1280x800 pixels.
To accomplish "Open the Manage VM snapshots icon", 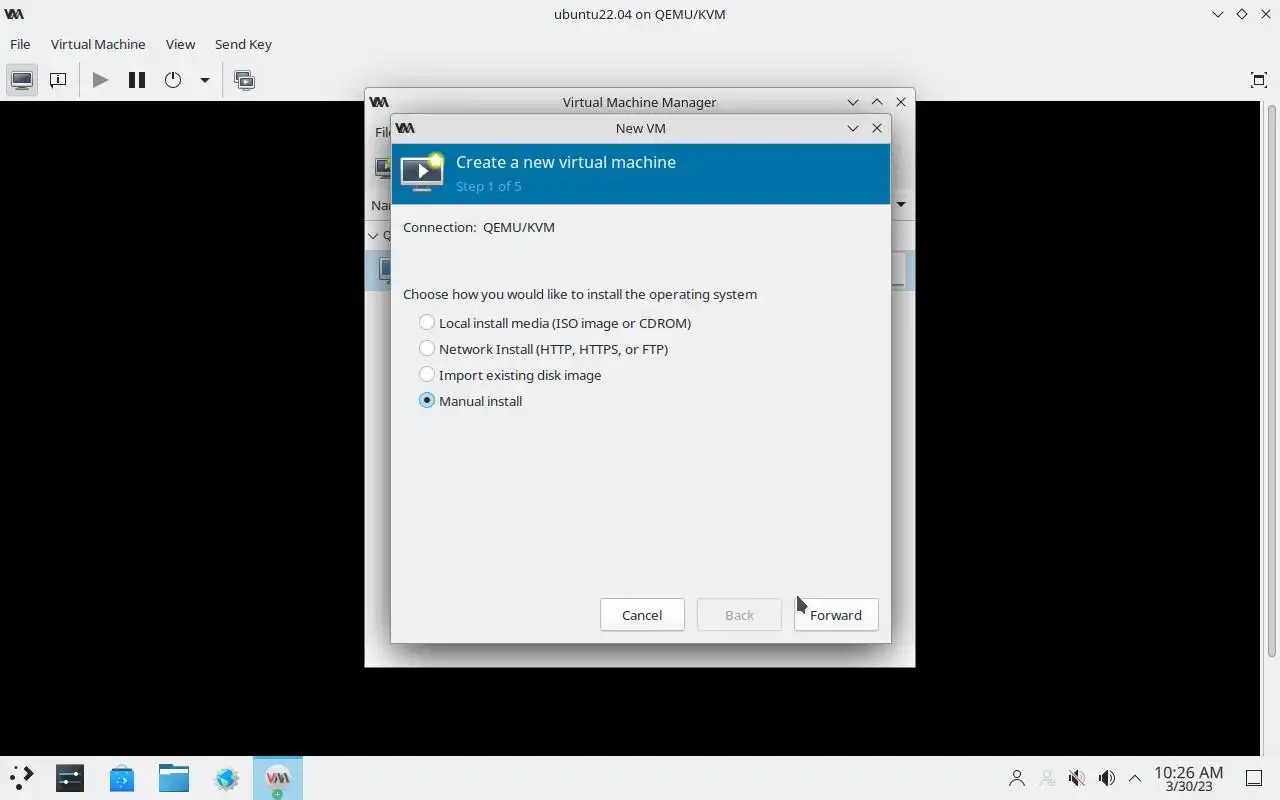I will click(x=244, y=80).
